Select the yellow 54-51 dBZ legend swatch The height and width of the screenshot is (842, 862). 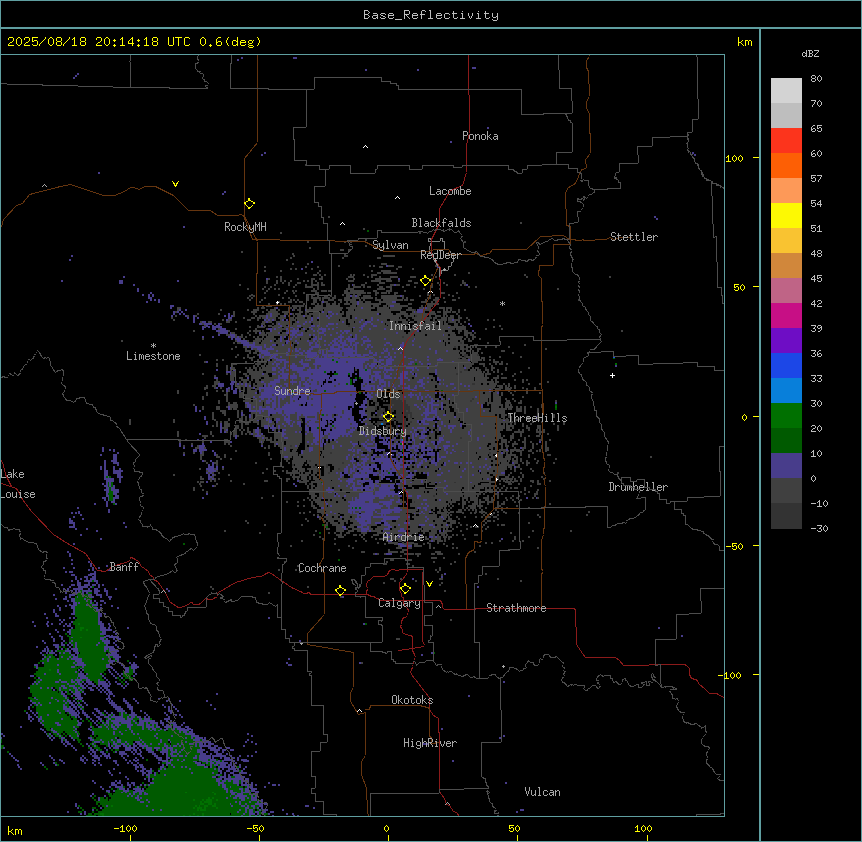pos(786,215)
